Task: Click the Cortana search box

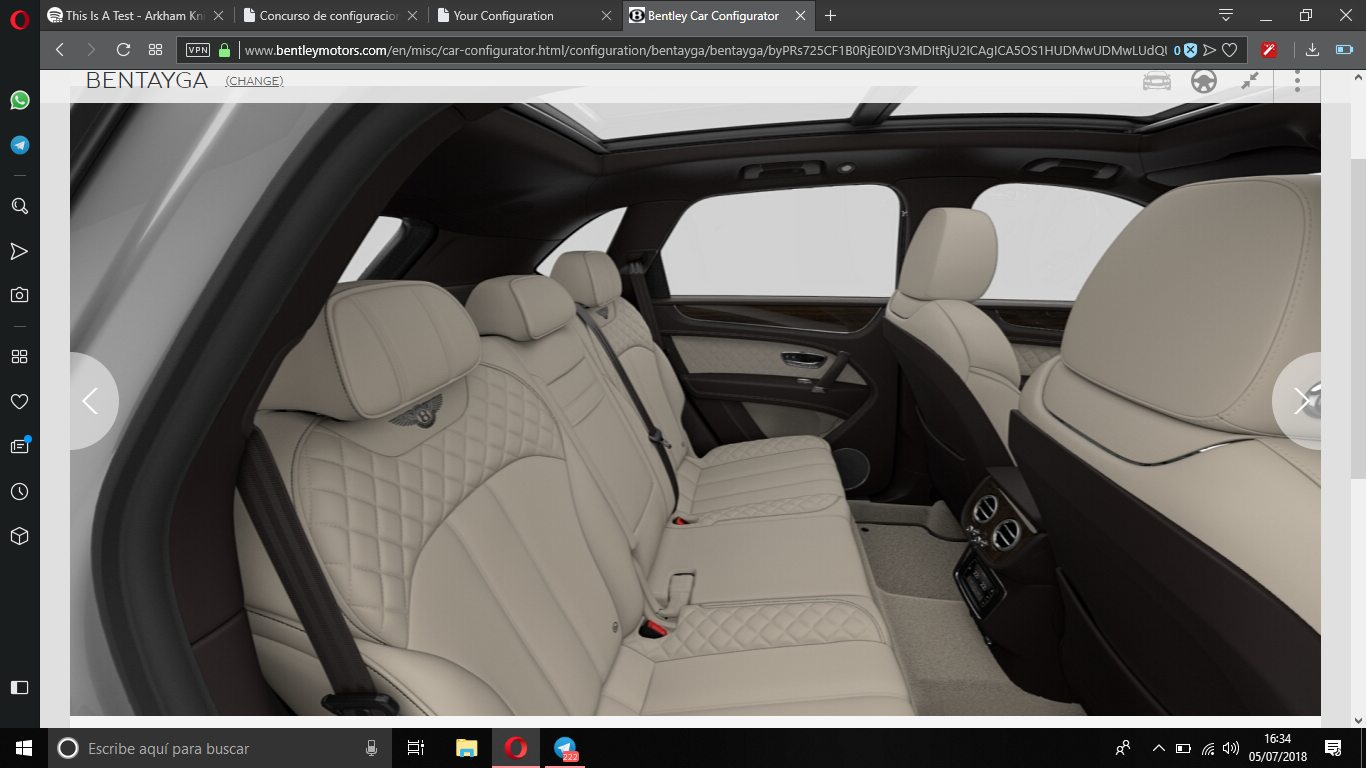Action: pos(221,748)
